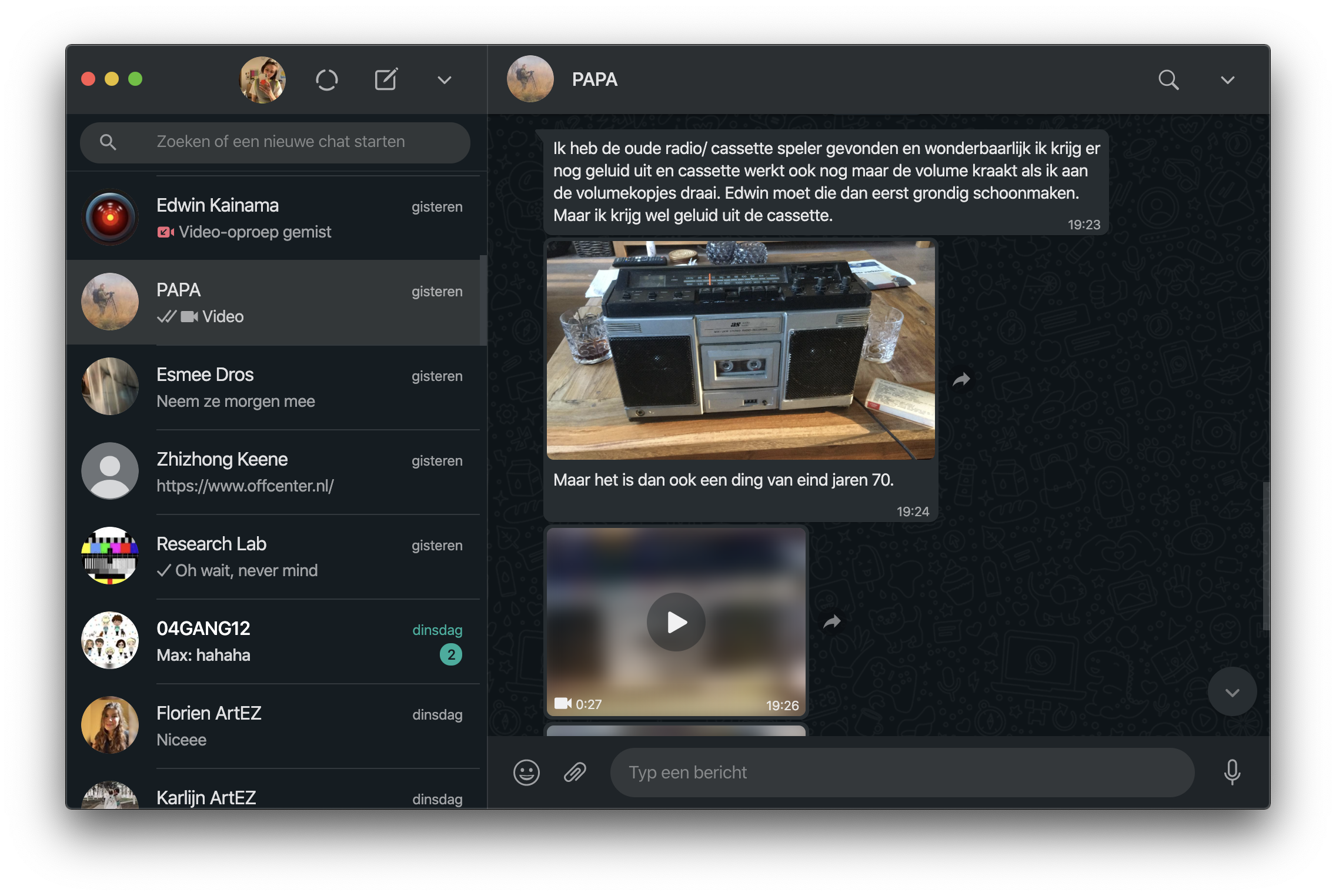Screen dimensions: 1336x896
Task: Click the green zoom window button
Action: [135, 79]
